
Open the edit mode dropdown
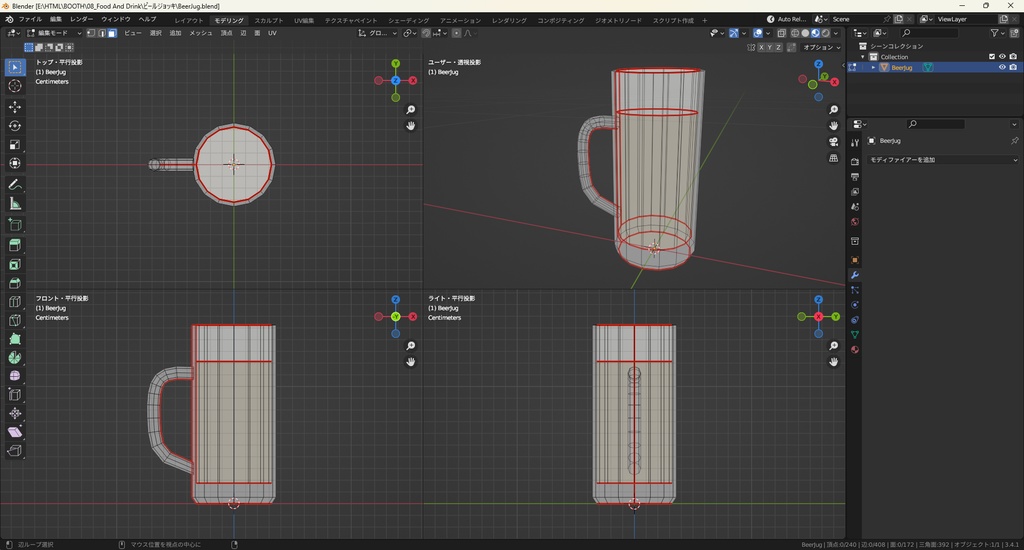point(54,33)
